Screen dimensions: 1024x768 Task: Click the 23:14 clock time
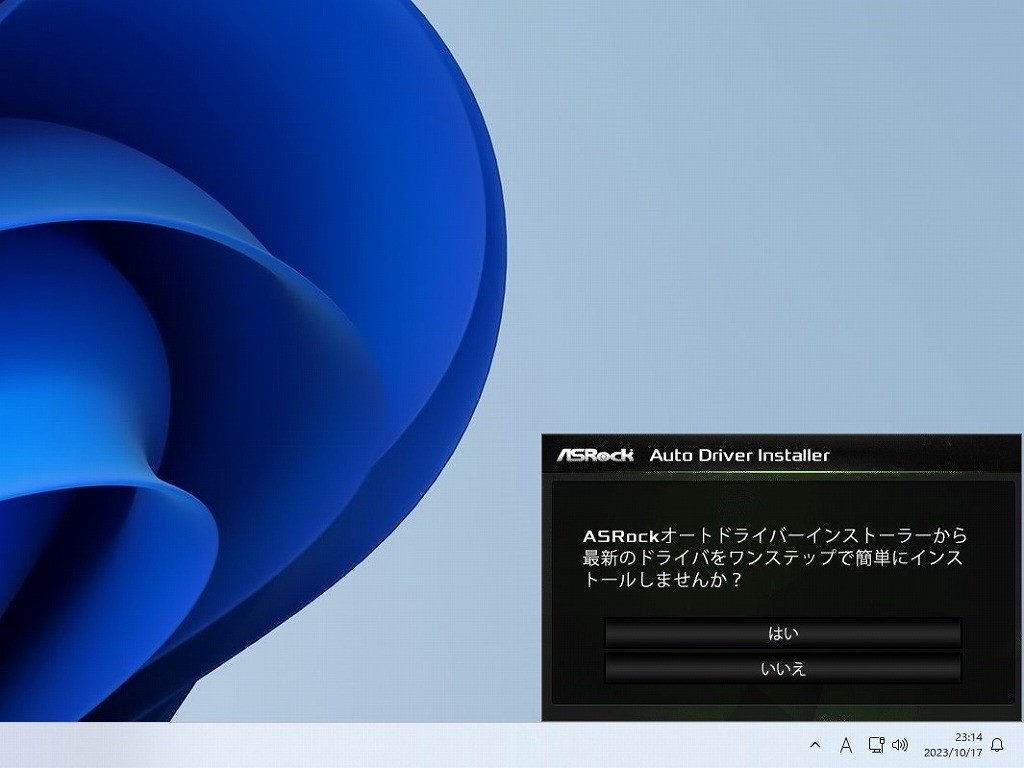[968, 737]
